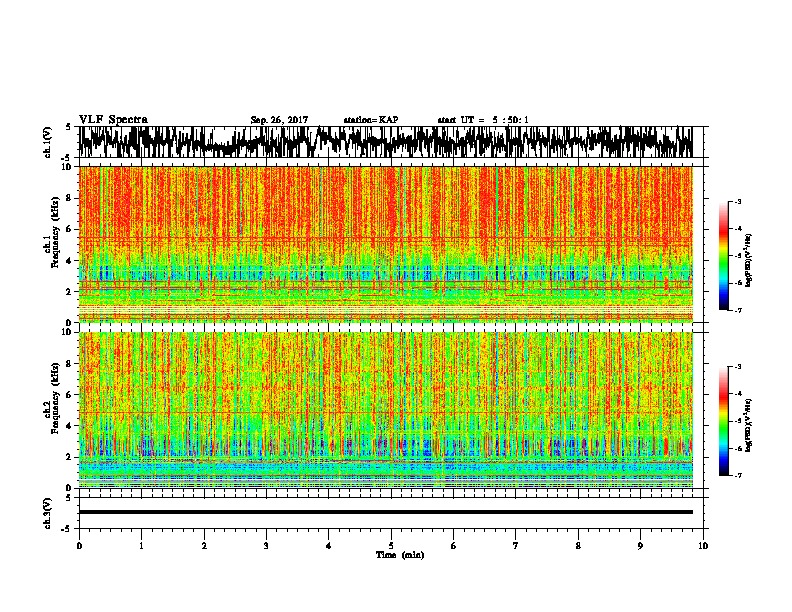This screenshot has height=612, width=792.
Task: Click the time axis tick label "1"
Action: click(141, 546)
